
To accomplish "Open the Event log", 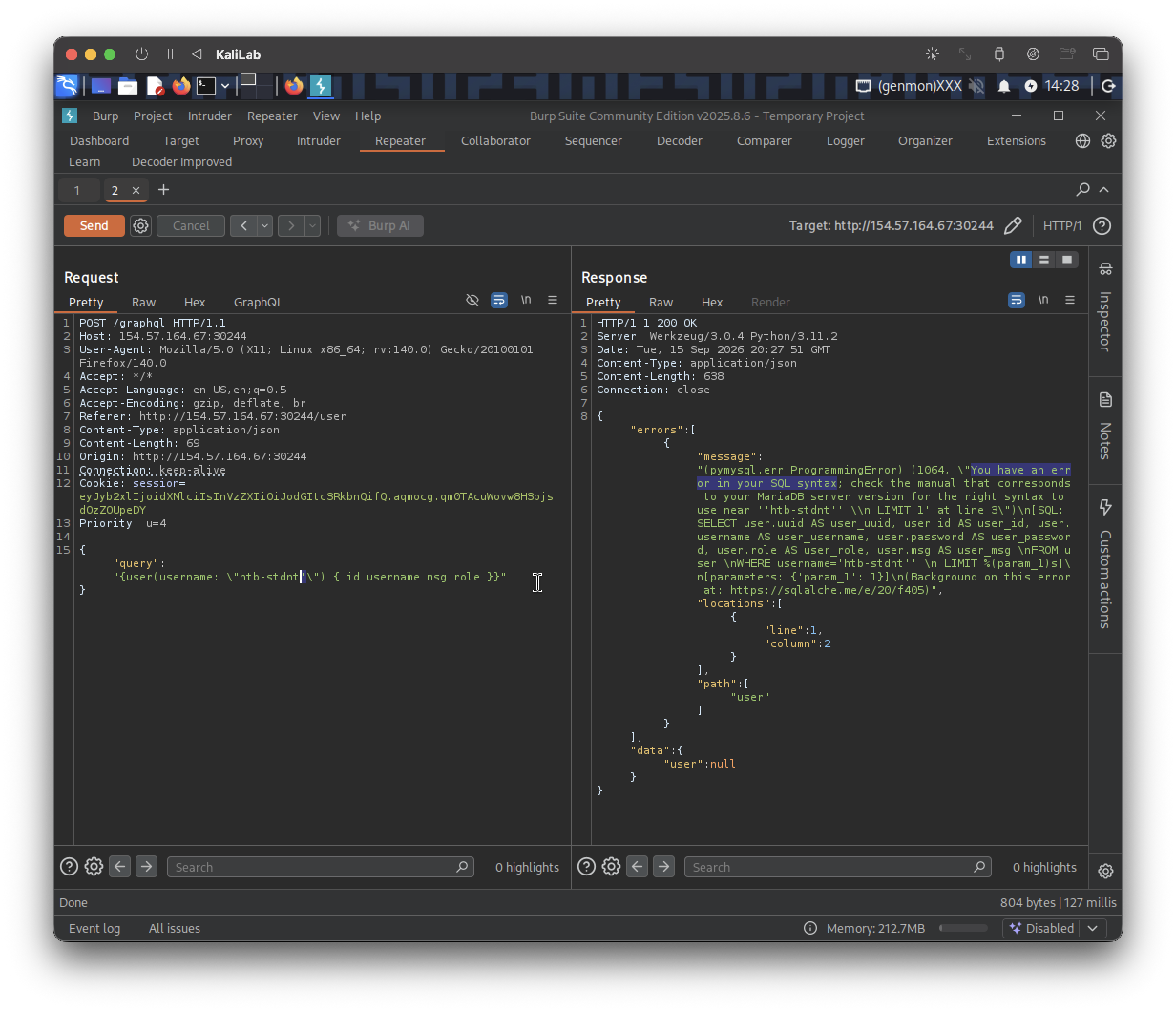I will (95, 928).
